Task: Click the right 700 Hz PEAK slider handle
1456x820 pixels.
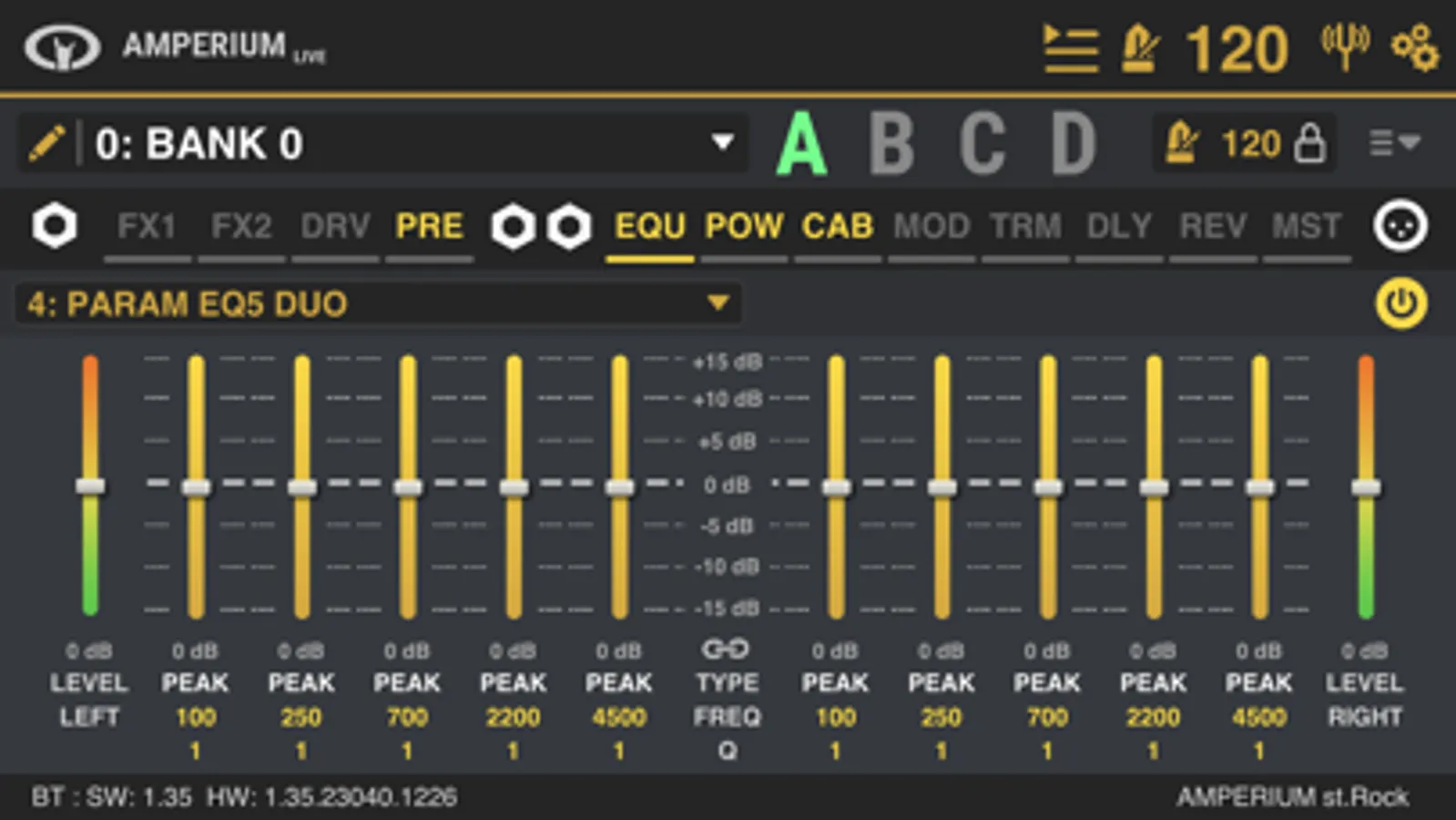Action: click(x=1048, y=487)
